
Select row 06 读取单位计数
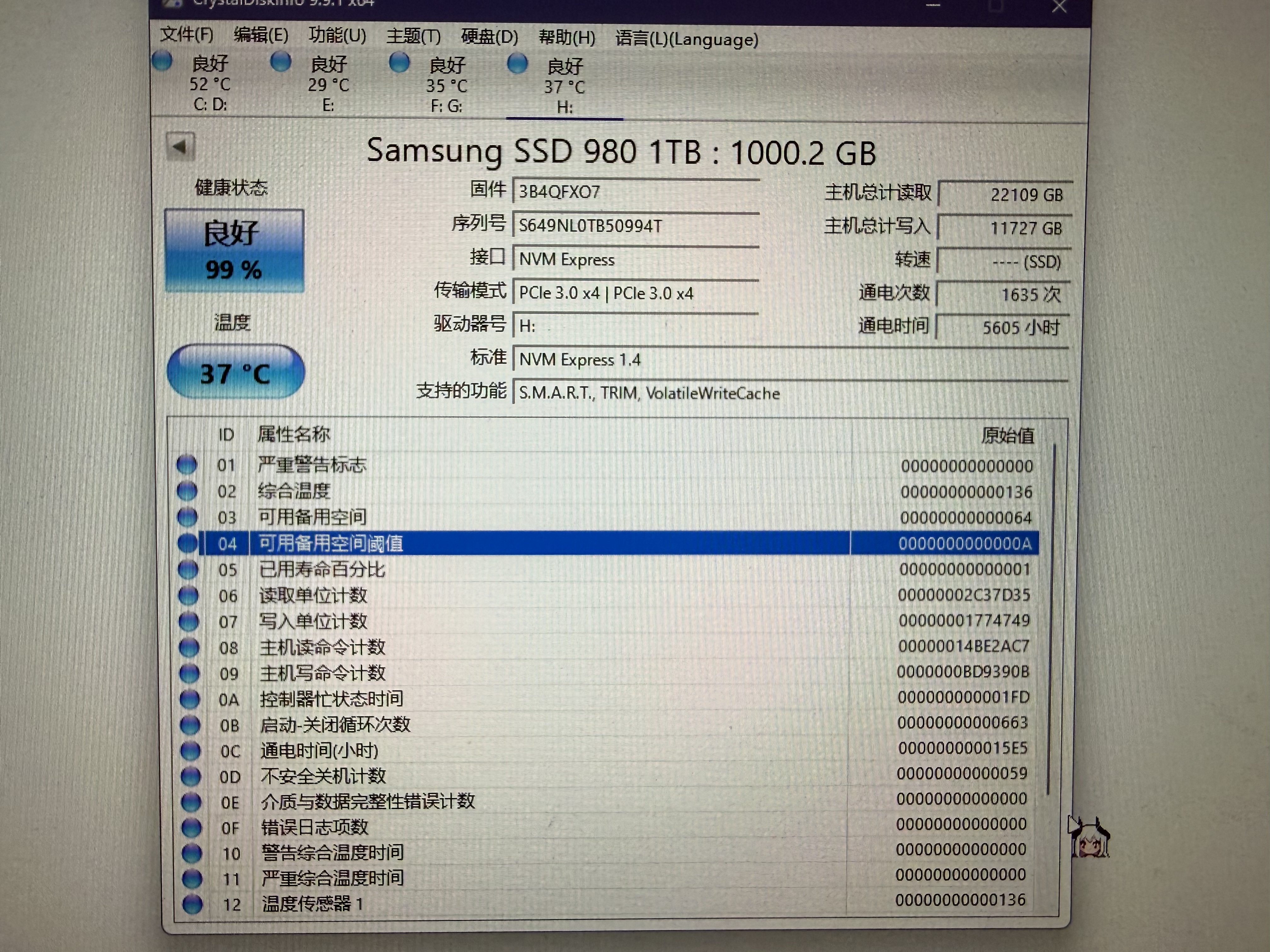607,595
